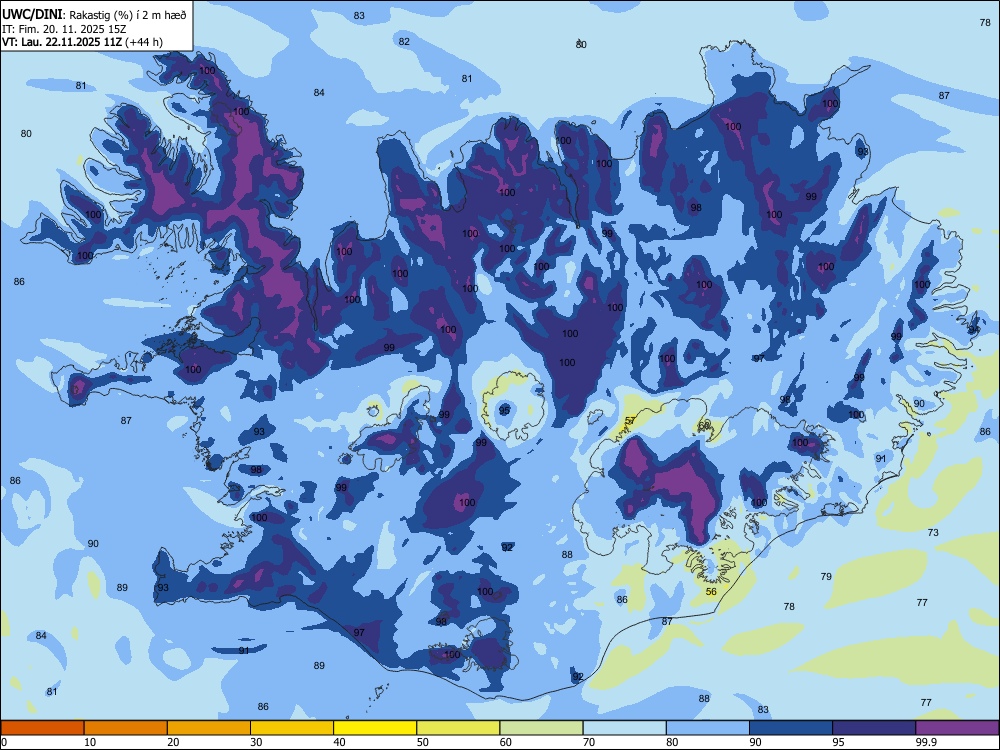Click the '95' value inside the circular glacier outline
Viewport: 1000px width, 750px height.
click(504, 410)
